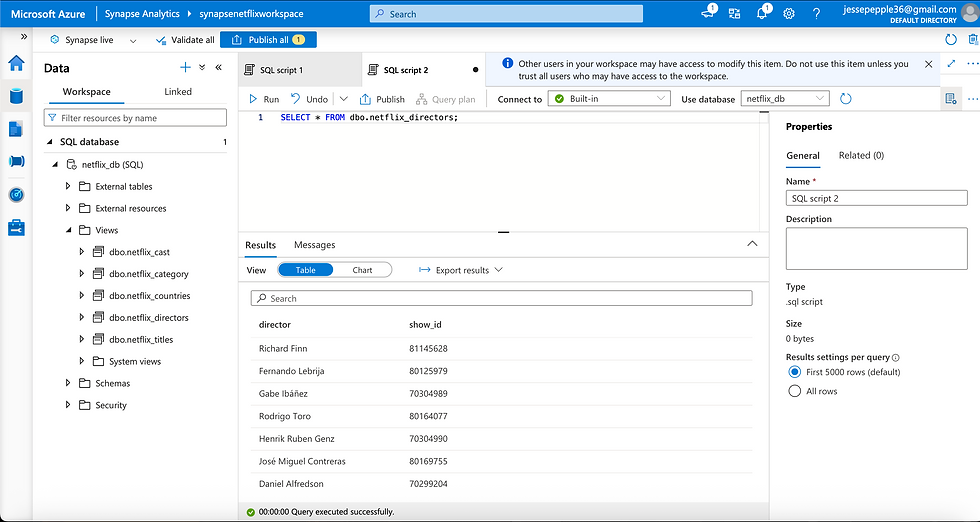Switch results view to Table
Viewport: 980px width, 522px height.
pos(306,270)
